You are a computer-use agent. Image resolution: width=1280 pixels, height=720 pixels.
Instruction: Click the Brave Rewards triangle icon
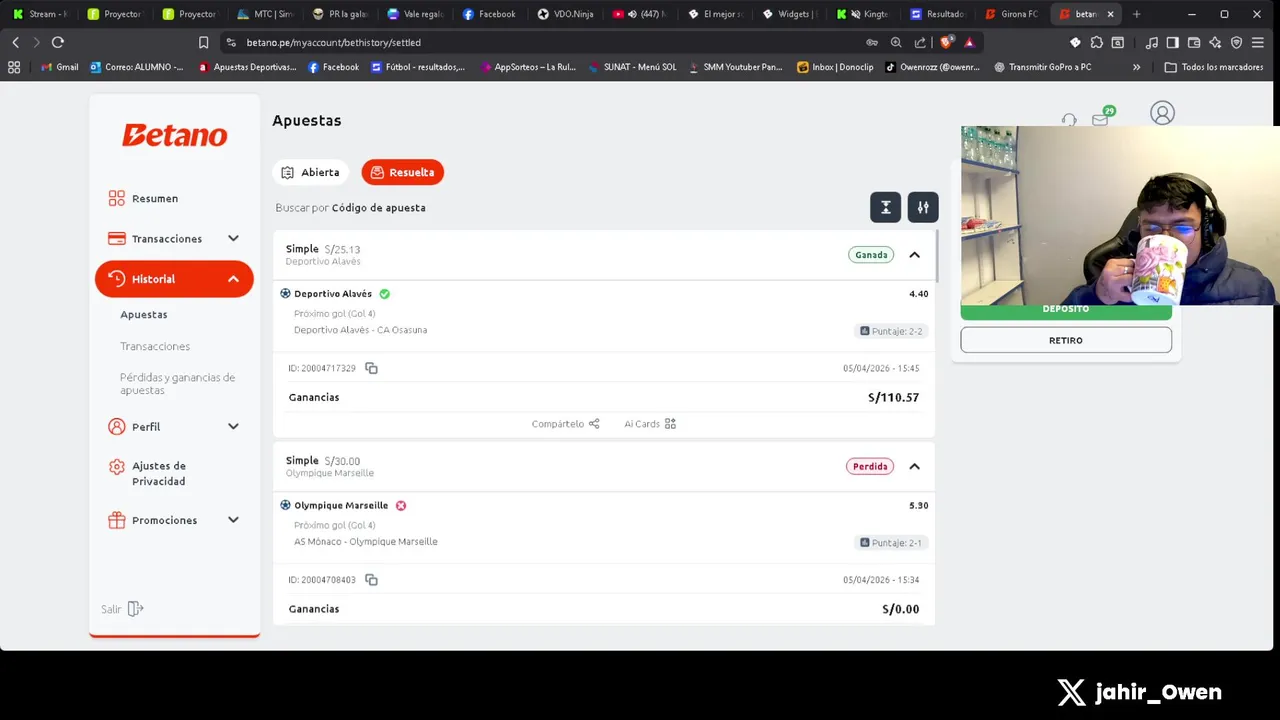click(969, 42)
